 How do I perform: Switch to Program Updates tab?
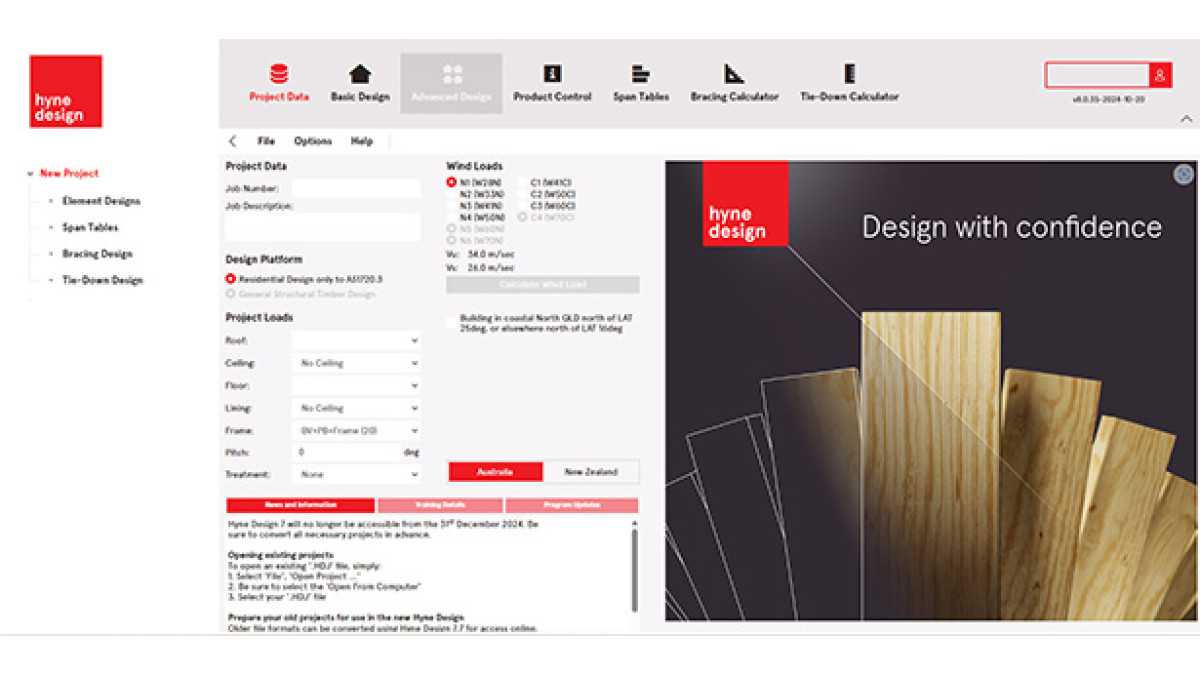click(571, 505)
